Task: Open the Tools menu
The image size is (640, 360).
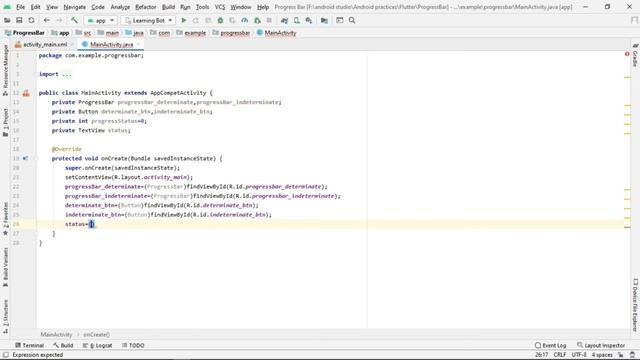Action: coord(202,7)
